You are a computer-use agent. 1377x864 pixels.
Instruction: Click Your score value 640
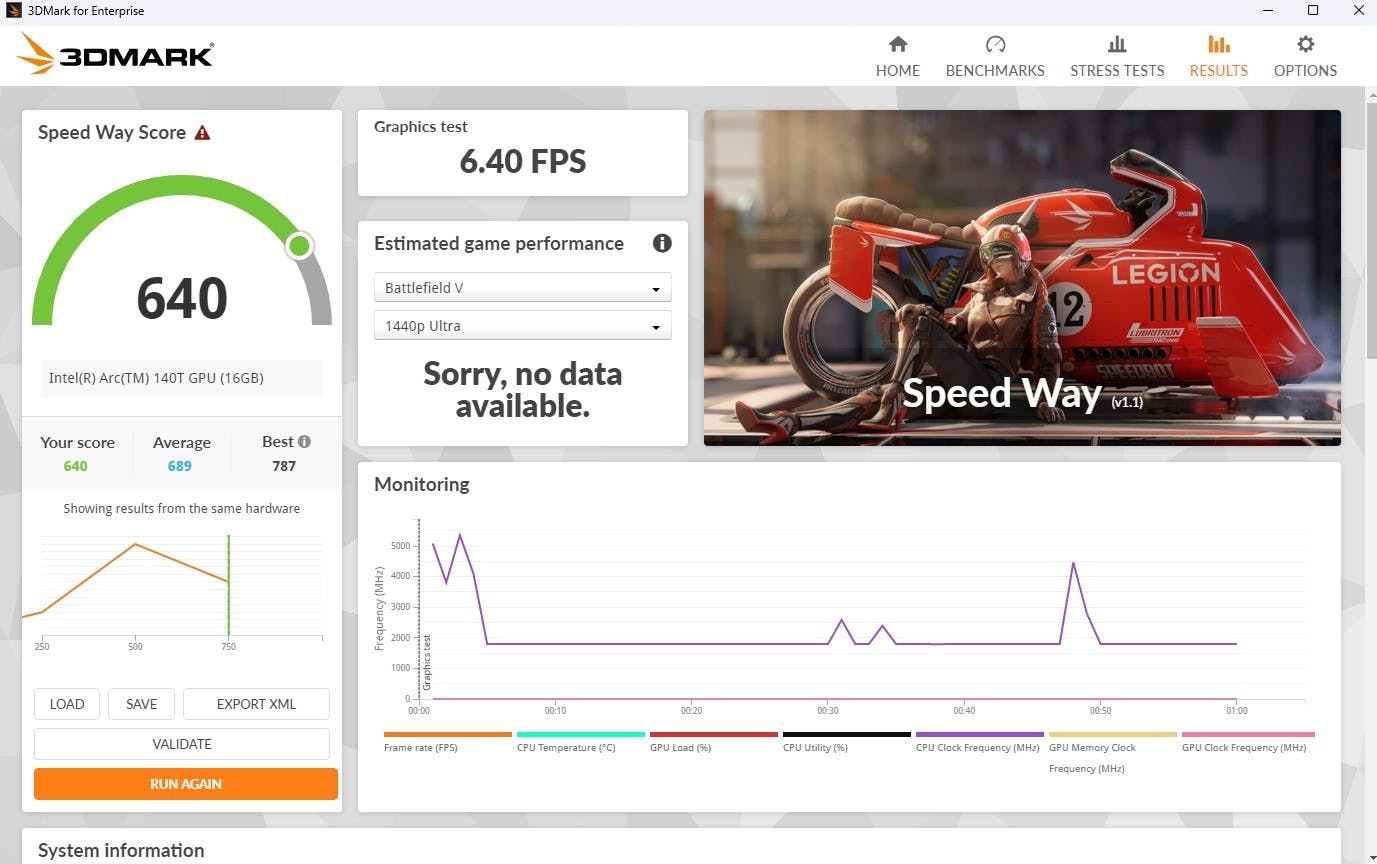click(76, 466)
